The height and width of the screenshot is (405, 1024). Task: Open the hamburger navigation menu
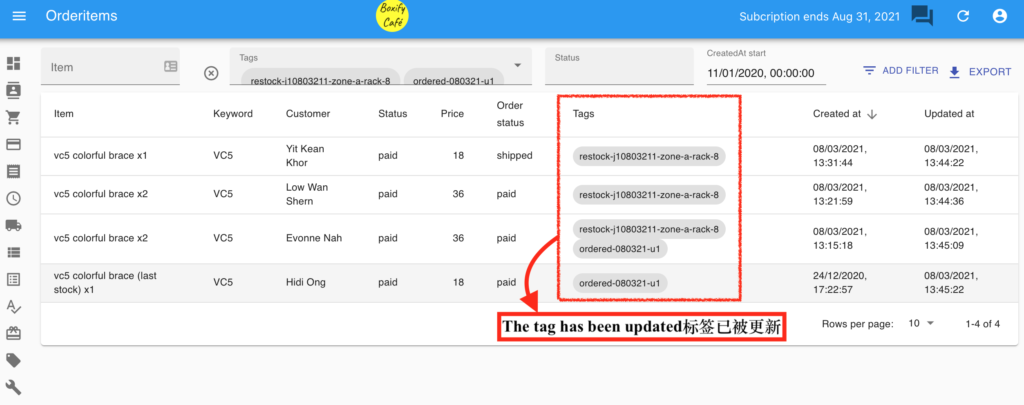point(19,16)
